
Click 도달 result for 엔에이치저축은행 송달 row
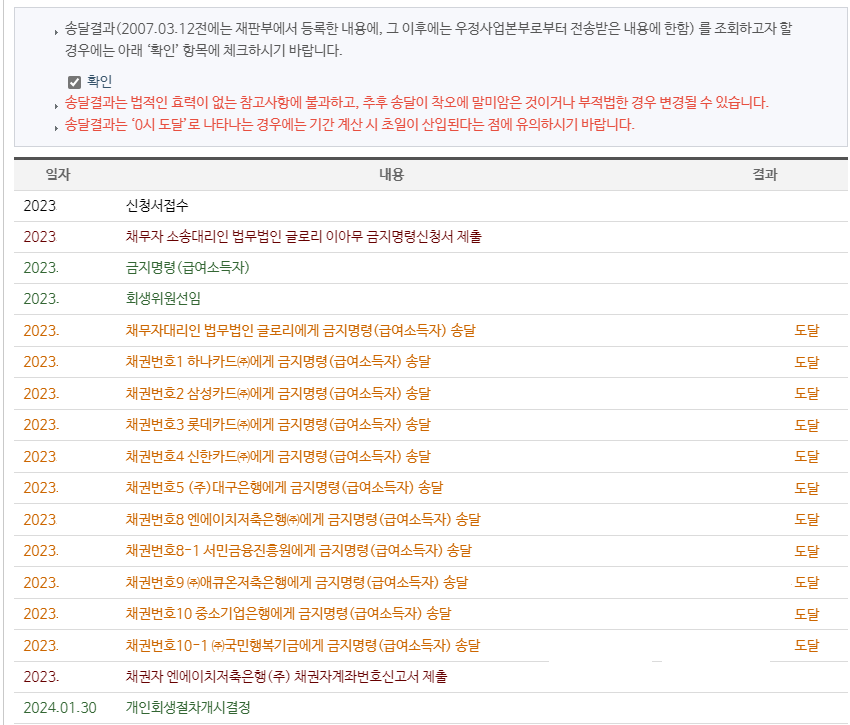point(806,520)
